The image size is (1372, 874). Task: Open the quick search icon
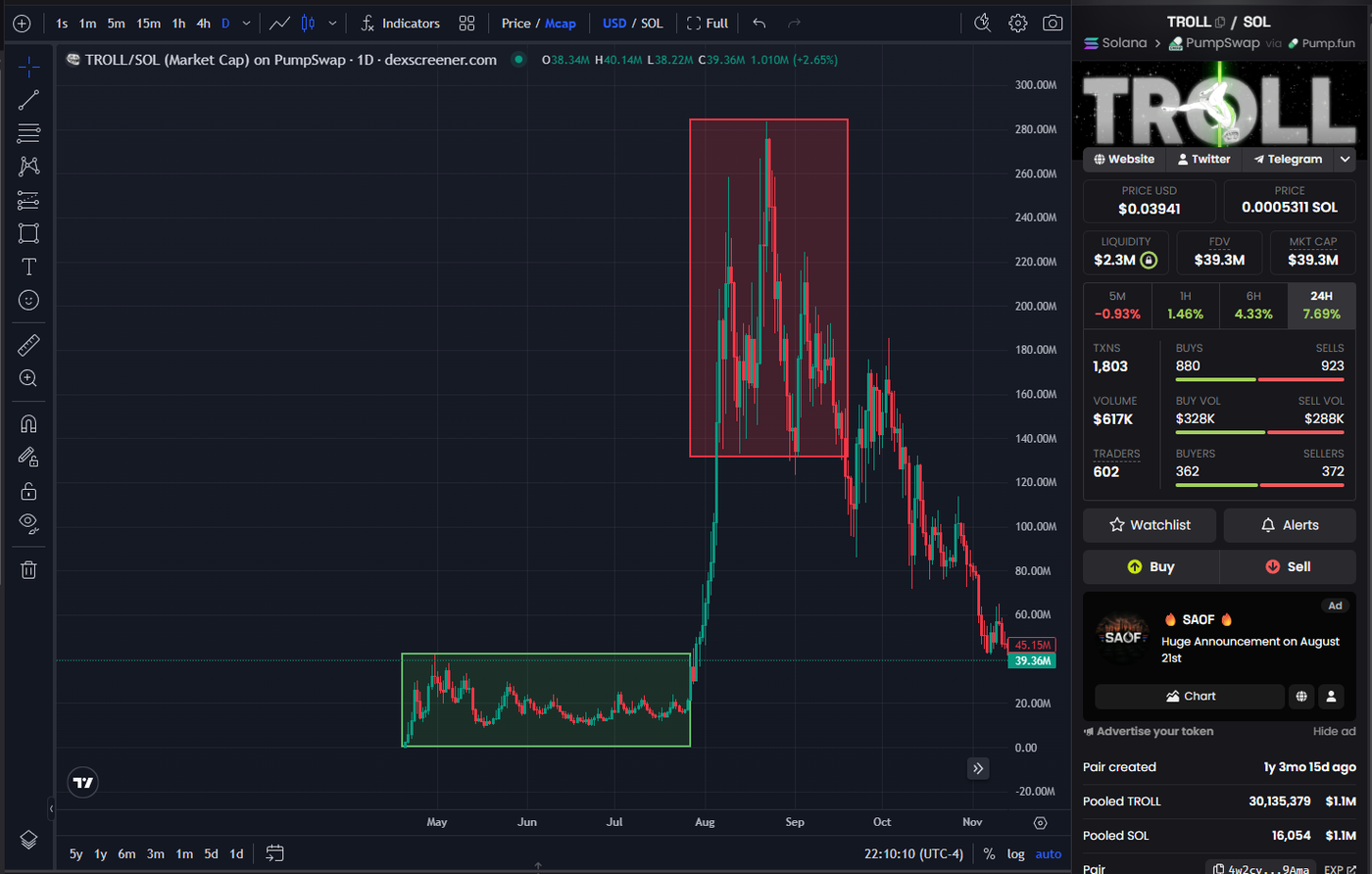tap(983, 23)
